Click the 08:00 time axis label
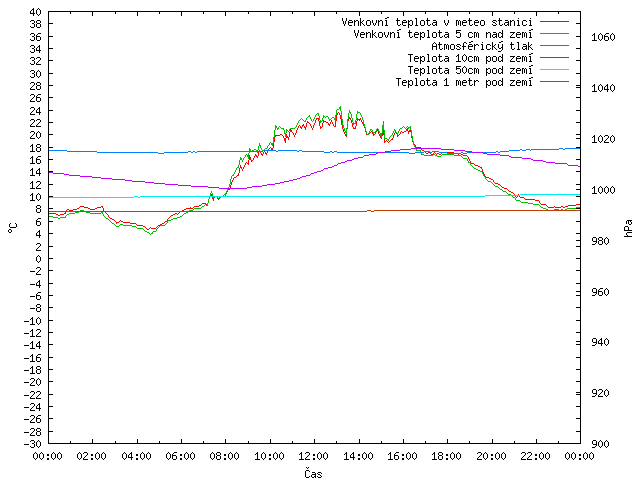Image resolution: width=640 pixels, height=480 pixels. point(224,456)
